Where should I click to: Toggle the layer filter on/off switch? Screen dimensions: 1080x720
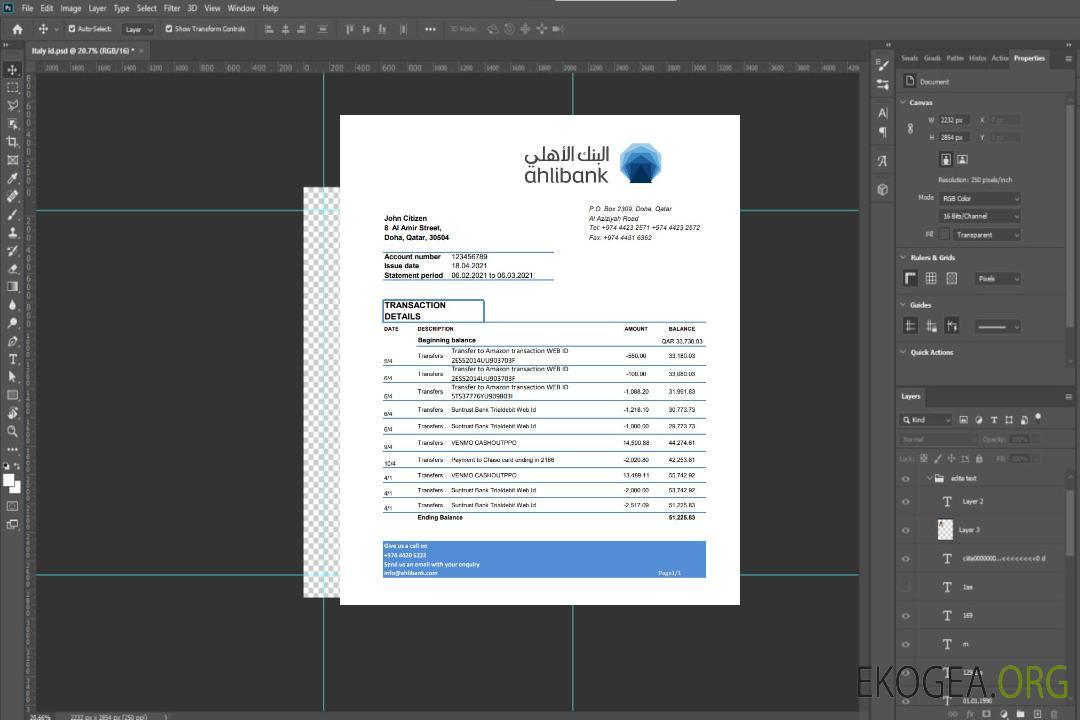click(x=1038, y=418)
